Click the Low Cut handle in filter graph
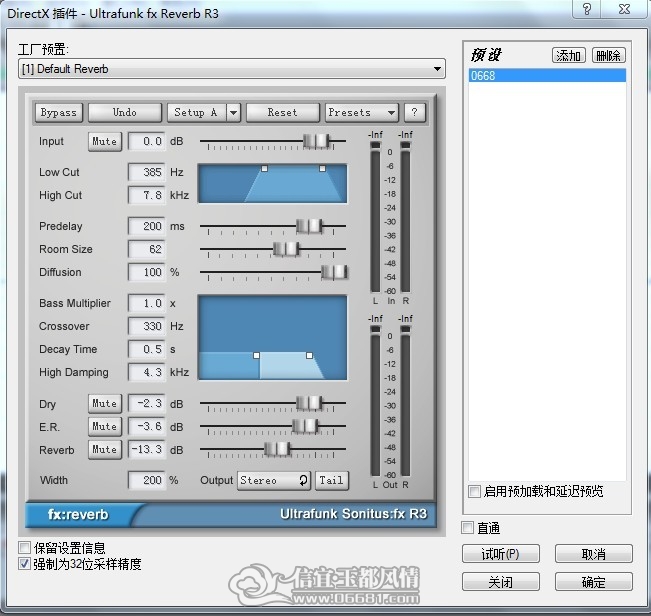 [x=264, y=169]
